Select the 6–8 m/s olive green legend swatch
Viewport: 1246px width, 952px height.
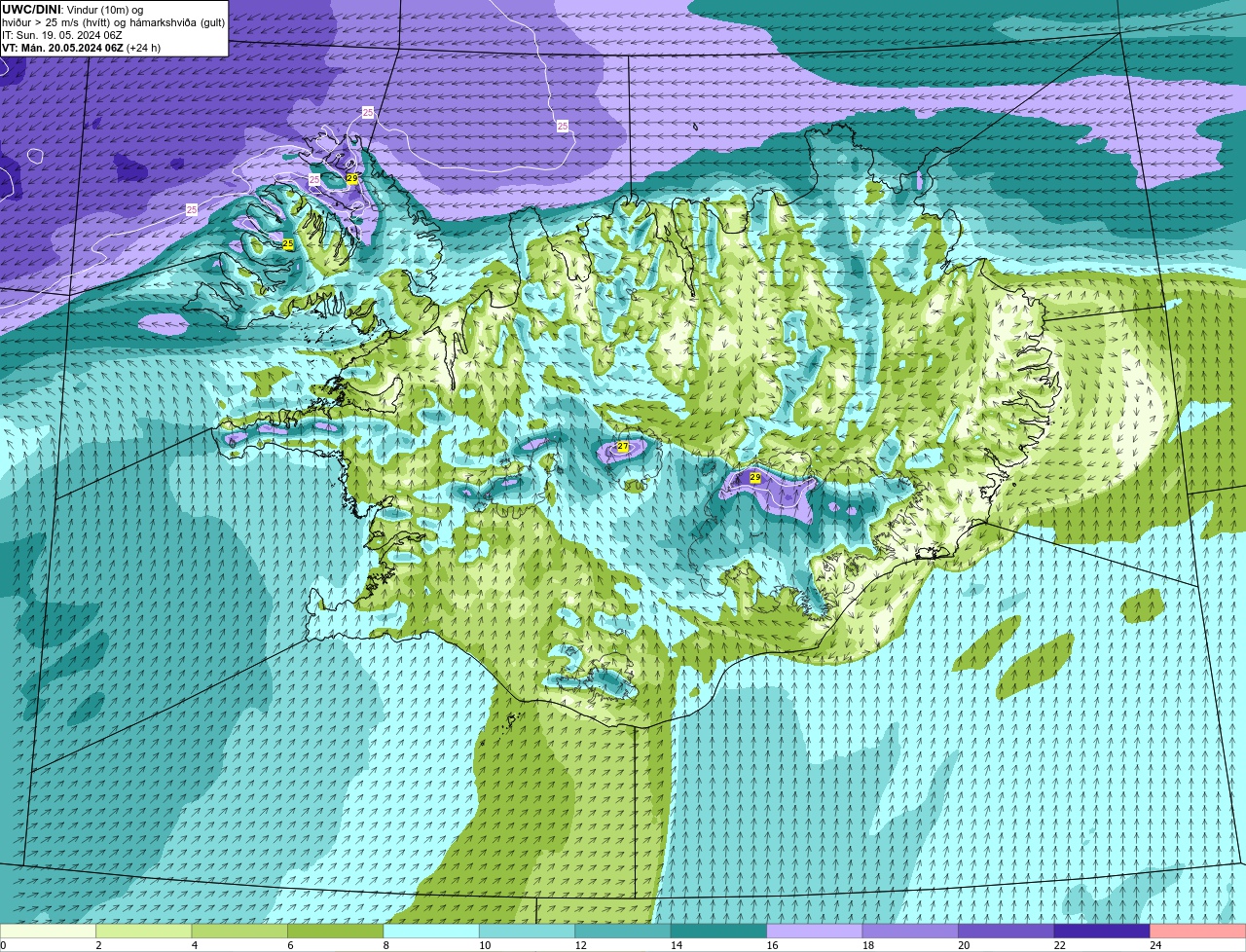(336, 932)
